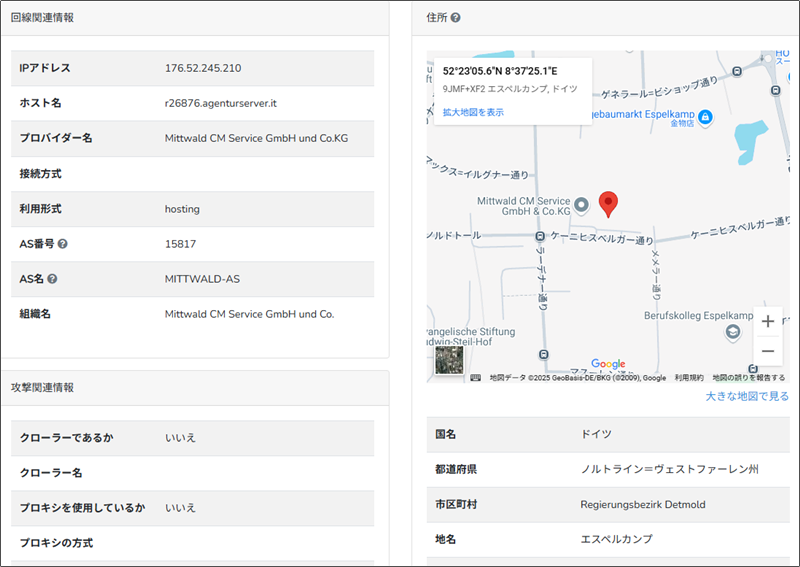Open 大きな地図で見る link
800x567 pixels.
point(747,396)
